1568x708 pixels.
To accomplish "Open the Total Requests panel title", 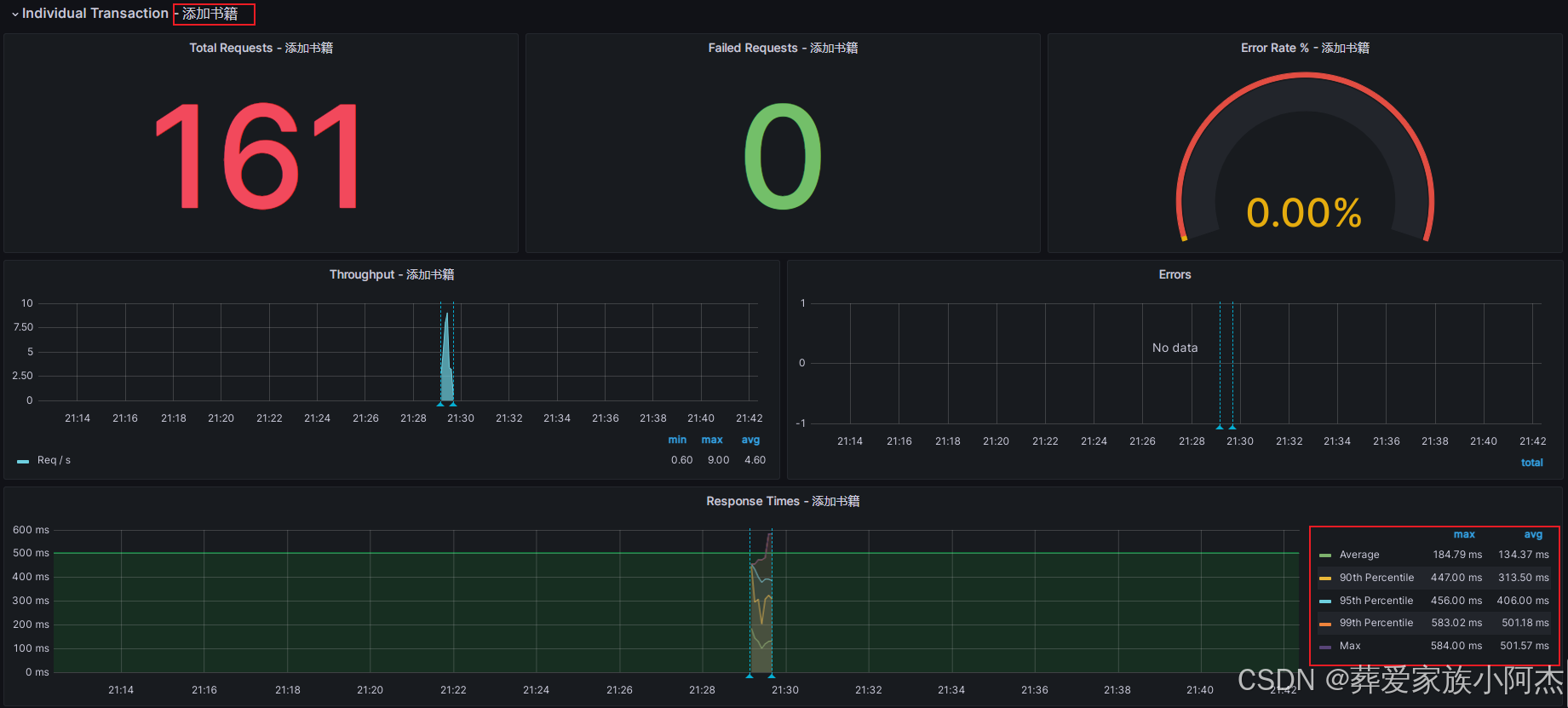I will 261,48.
